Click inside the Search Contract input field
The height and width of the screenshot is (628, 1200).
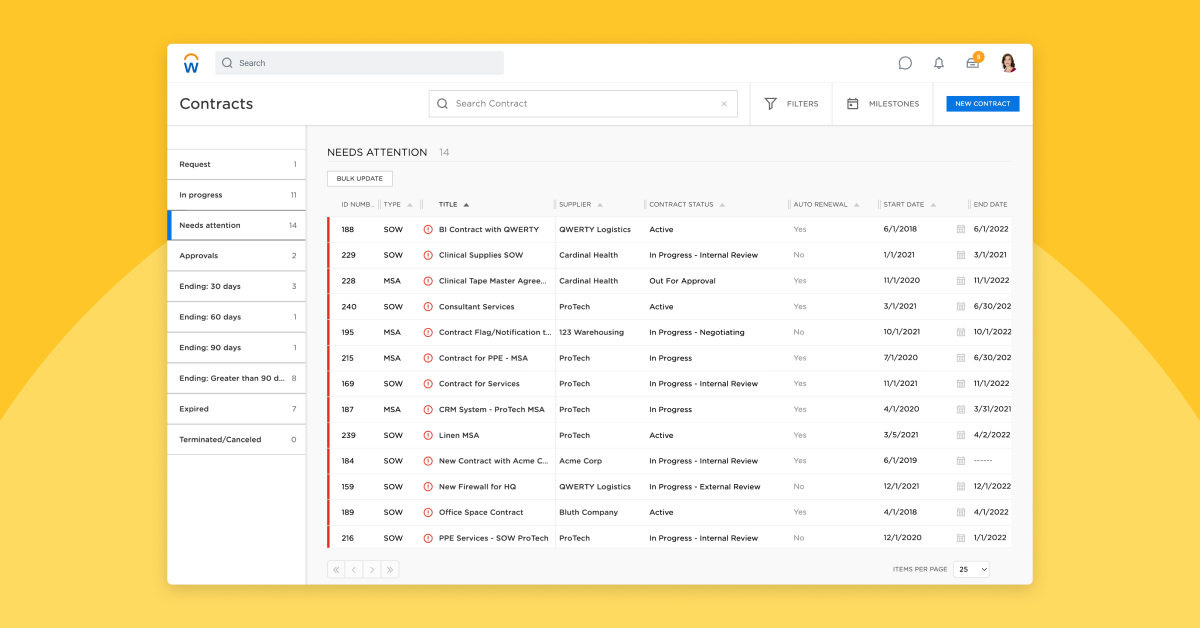click(x=570, y=103)
